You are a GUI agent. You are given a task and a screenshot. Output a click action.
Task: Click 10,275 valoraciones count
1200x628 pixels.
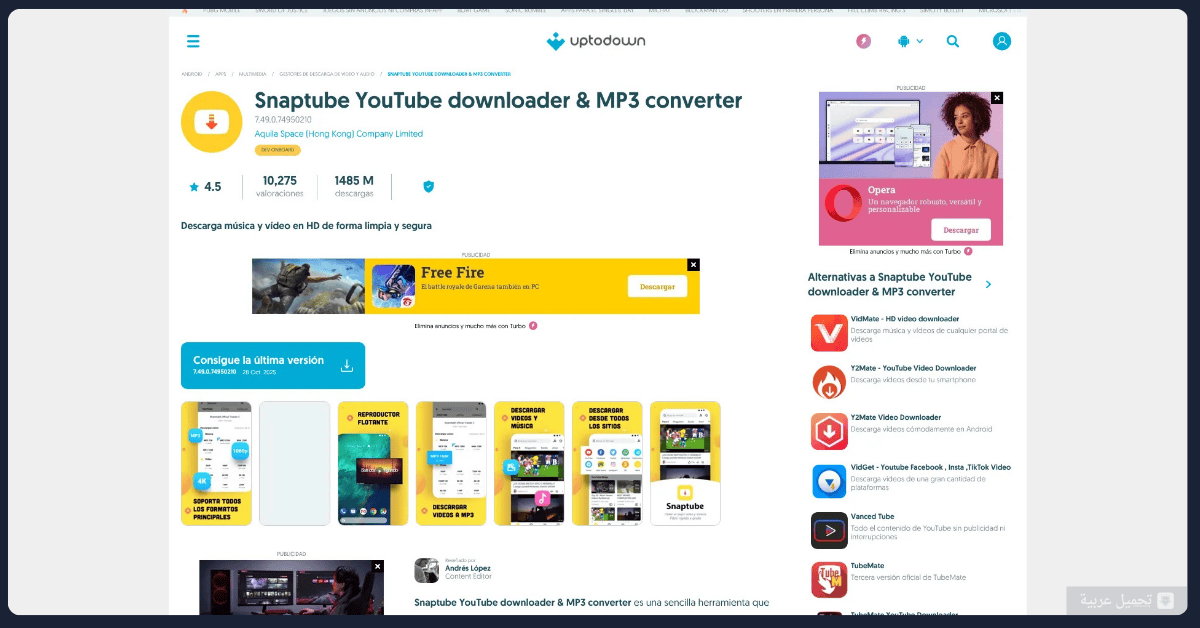pyautogui.click(x=280, y=186)
